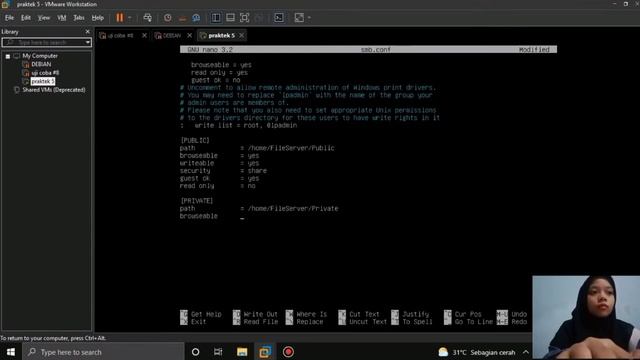Click the Write Out nano shortcut label
Viewport: 640px width, 360px height.
coord(260,314)
